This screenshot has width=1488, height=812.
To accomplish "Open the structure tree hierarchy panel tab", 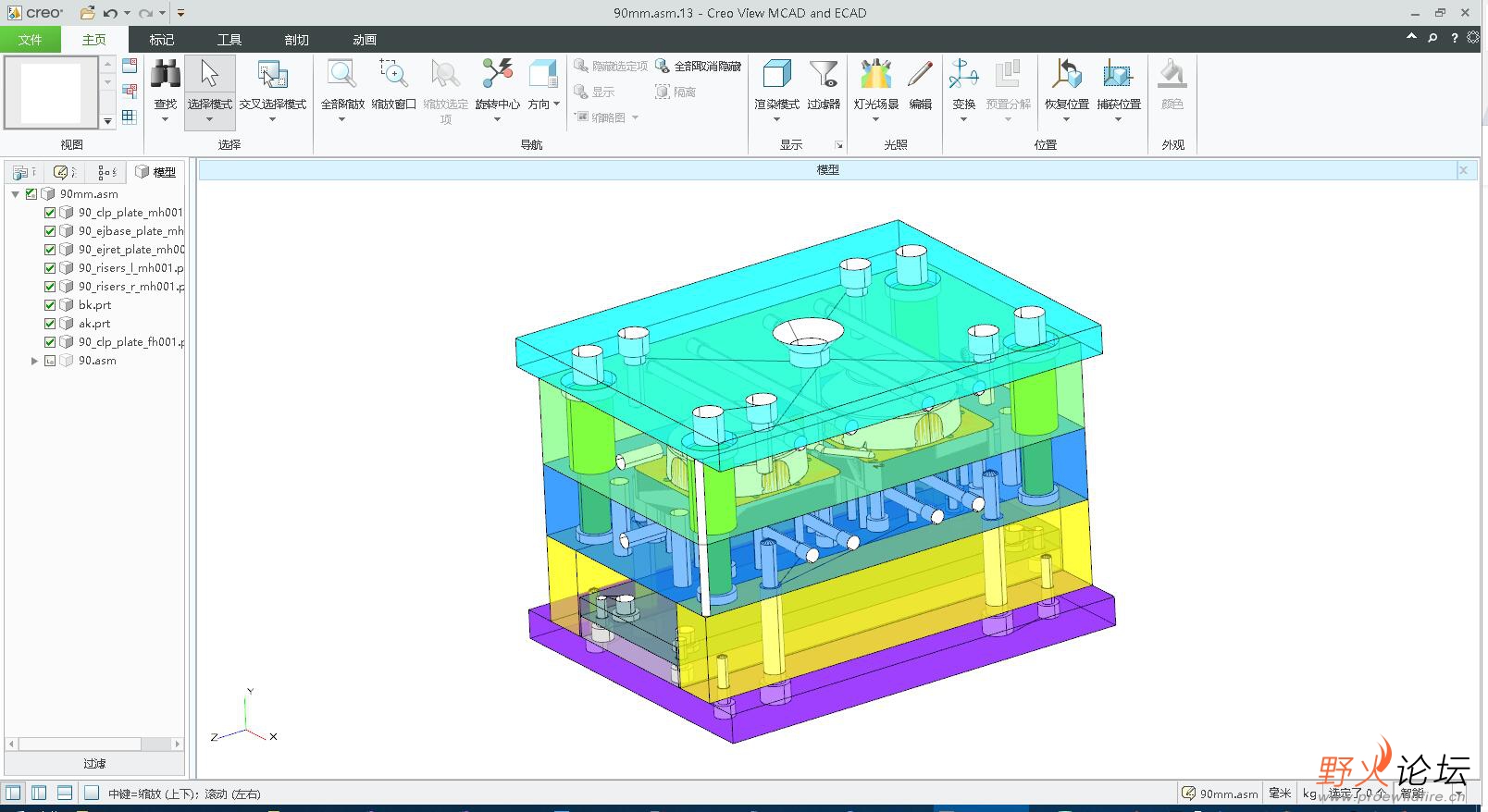I will click(106, 172).
